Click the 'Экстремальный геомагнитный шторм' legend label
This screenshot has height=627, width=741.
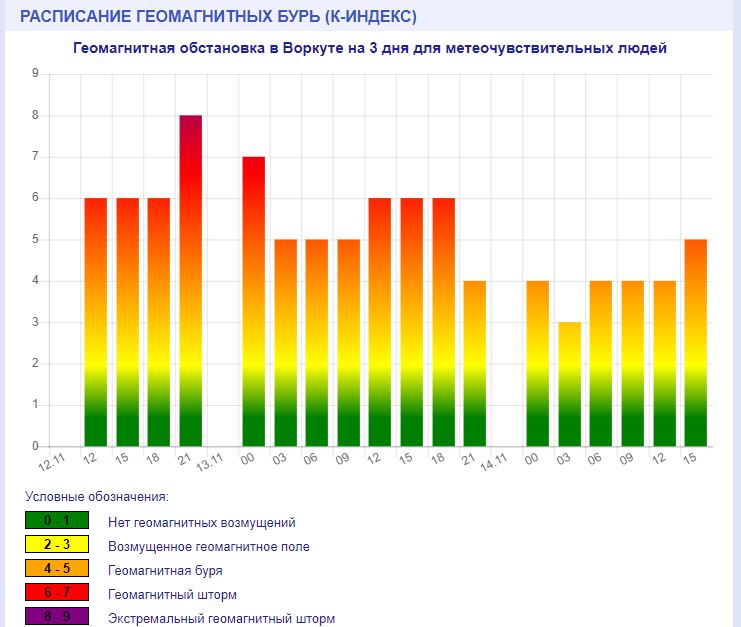[x=221, y=618]
